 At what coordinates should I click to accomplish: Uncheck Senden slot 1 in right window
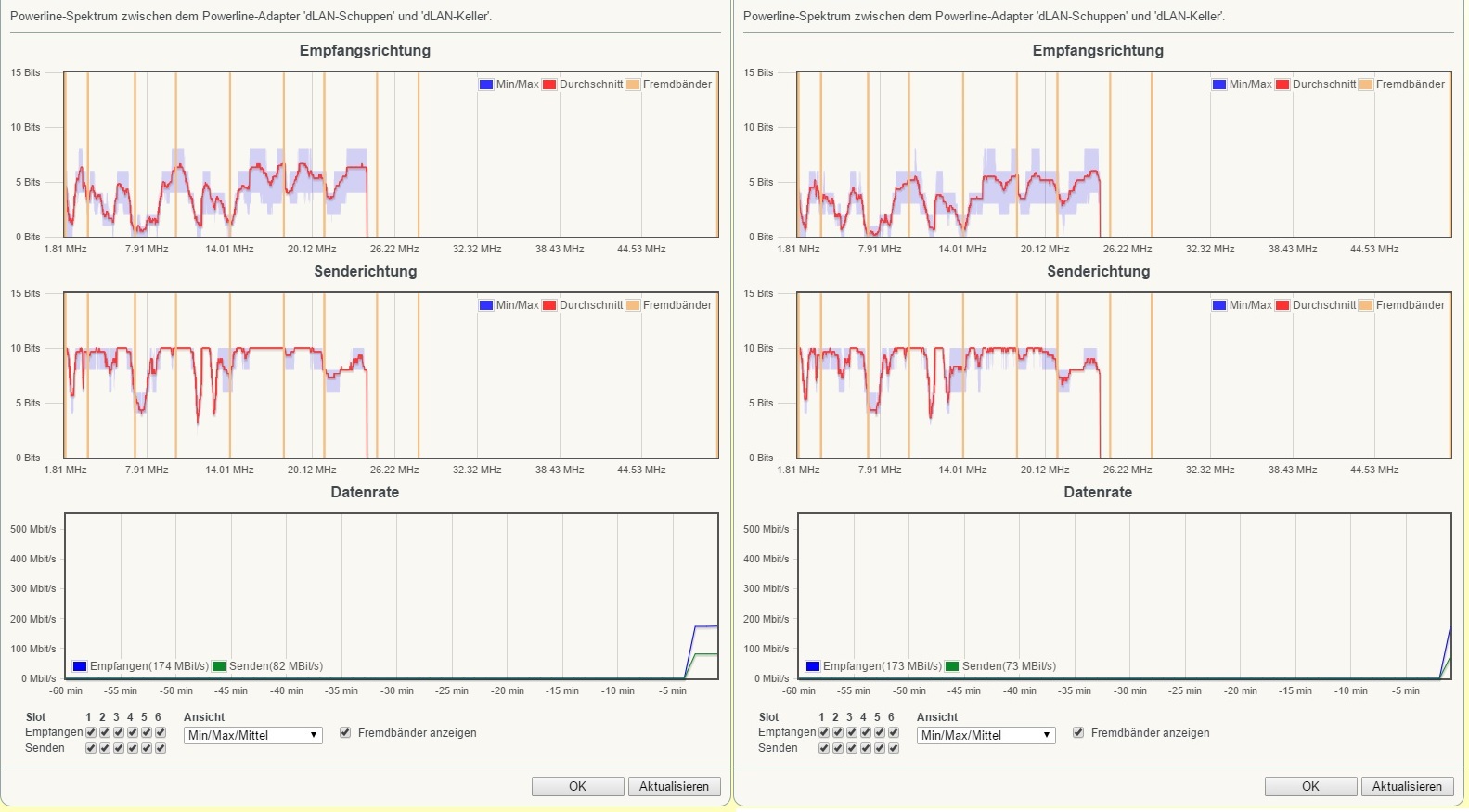824,748
